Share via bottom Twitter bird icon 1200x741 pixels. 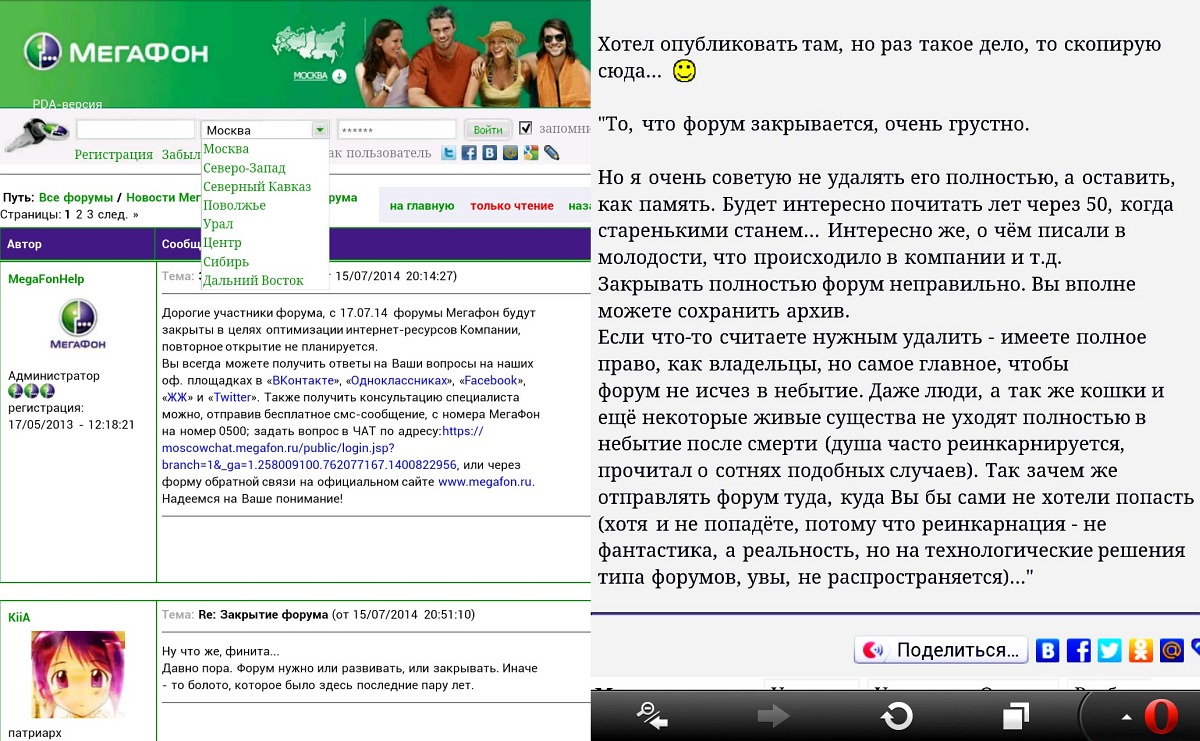pos(1109,650)
